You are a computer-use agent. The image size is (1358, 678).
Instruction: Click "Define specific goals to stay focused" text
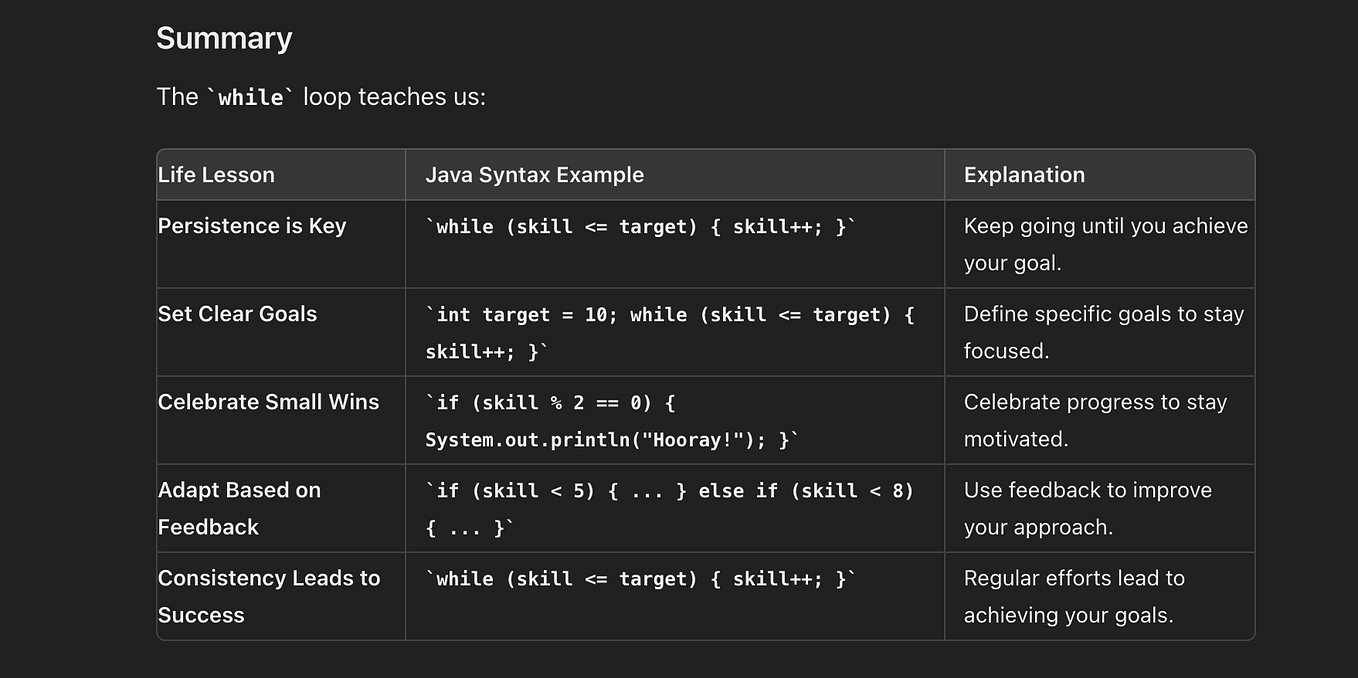click(x=1103, y=332)
